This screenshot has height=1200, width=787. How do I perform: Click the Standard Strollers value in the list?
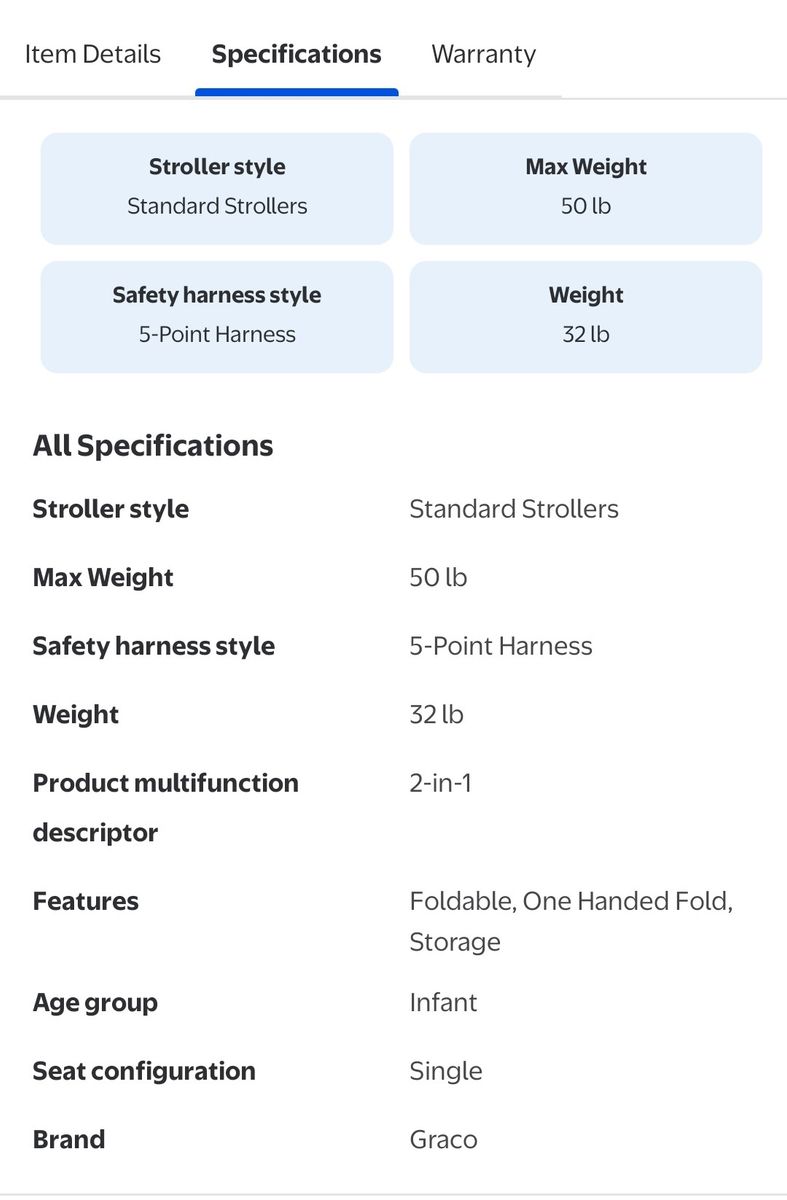[x=514, y=509]
